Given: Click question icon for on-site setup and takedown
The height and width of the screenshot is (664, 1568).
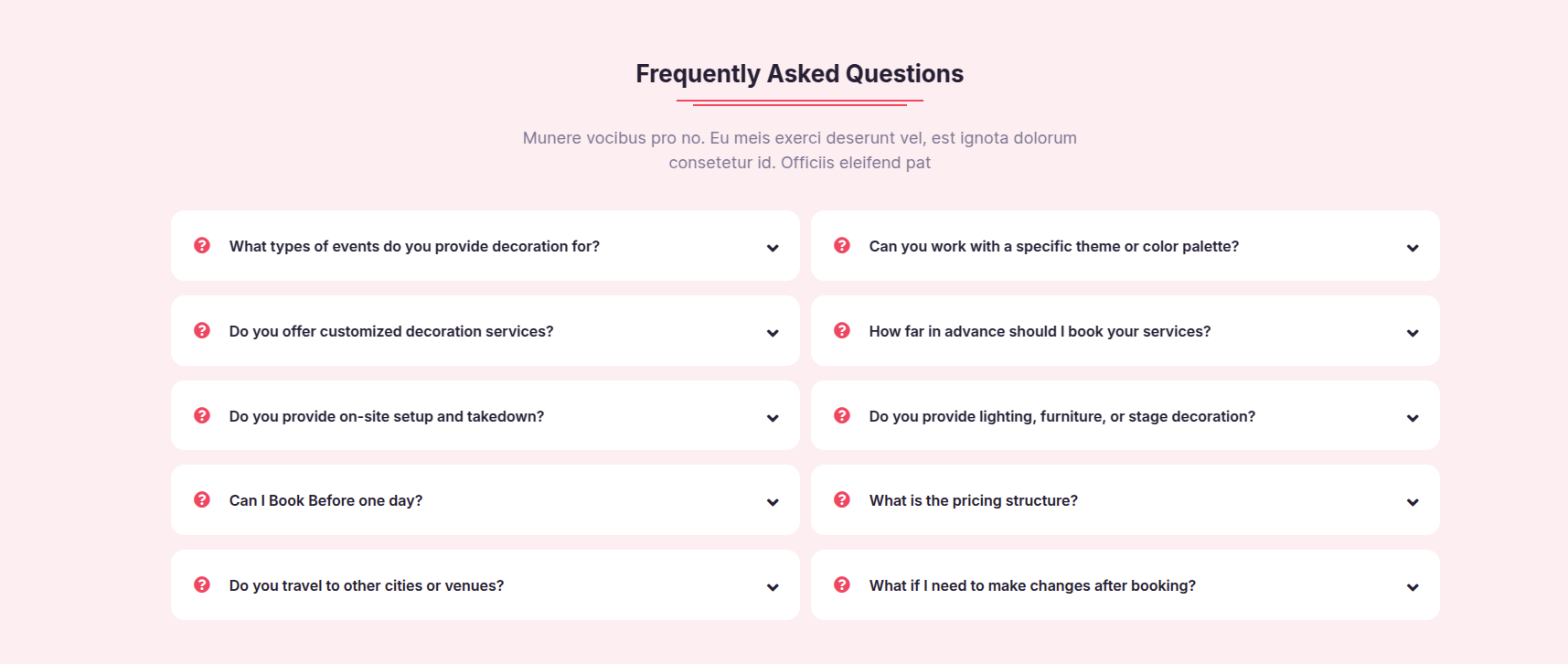Looking at the screenshot, I should point(202,415).
